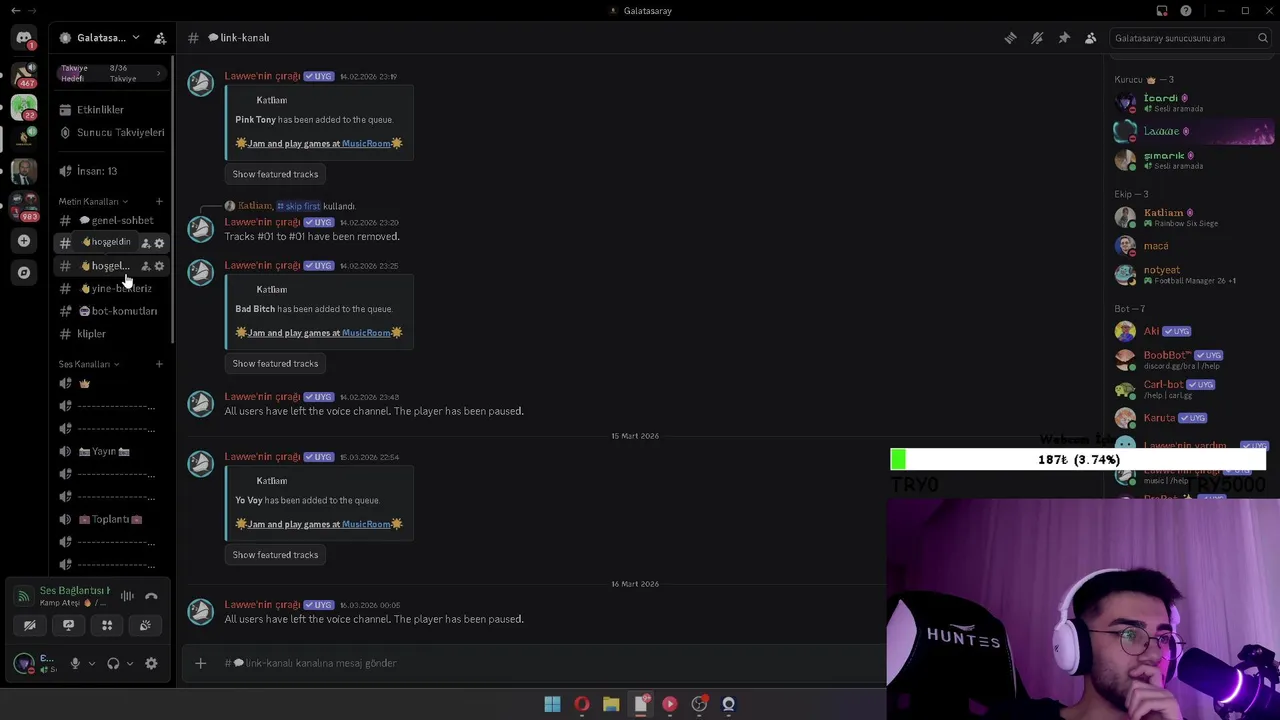Open voice connection signal details
The image size is (1280, 720).
coord(23,596)
